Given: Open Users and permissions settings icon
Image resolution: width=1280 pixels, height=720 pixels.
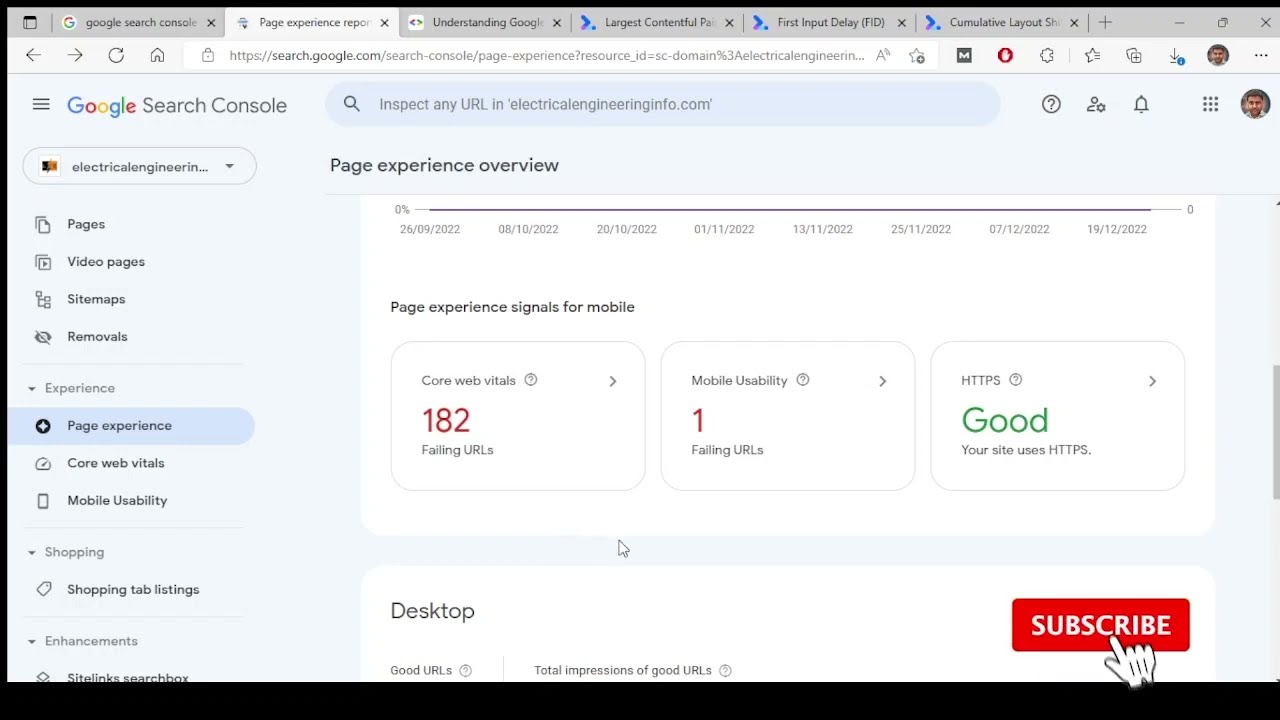Looking at the screenshot, I should (x=1096, y=104).
